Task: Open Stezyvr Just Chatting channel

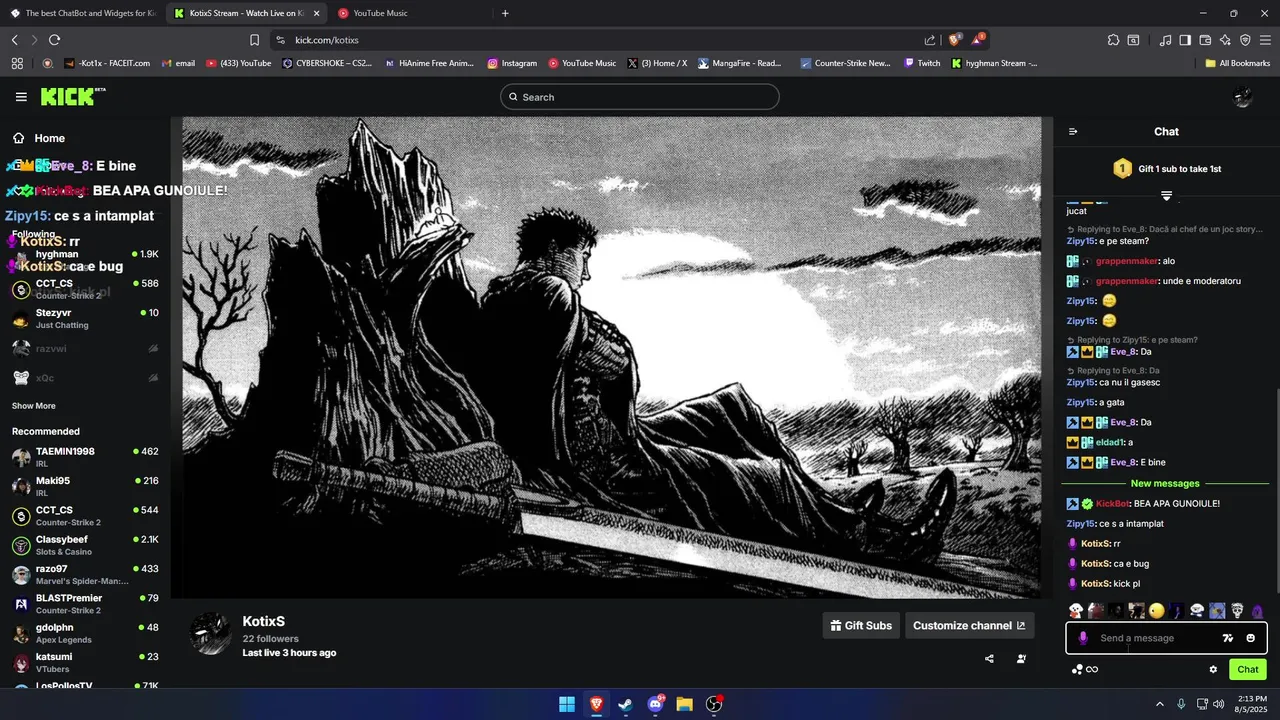Action: pyautogui.click(x=85, y=319)
